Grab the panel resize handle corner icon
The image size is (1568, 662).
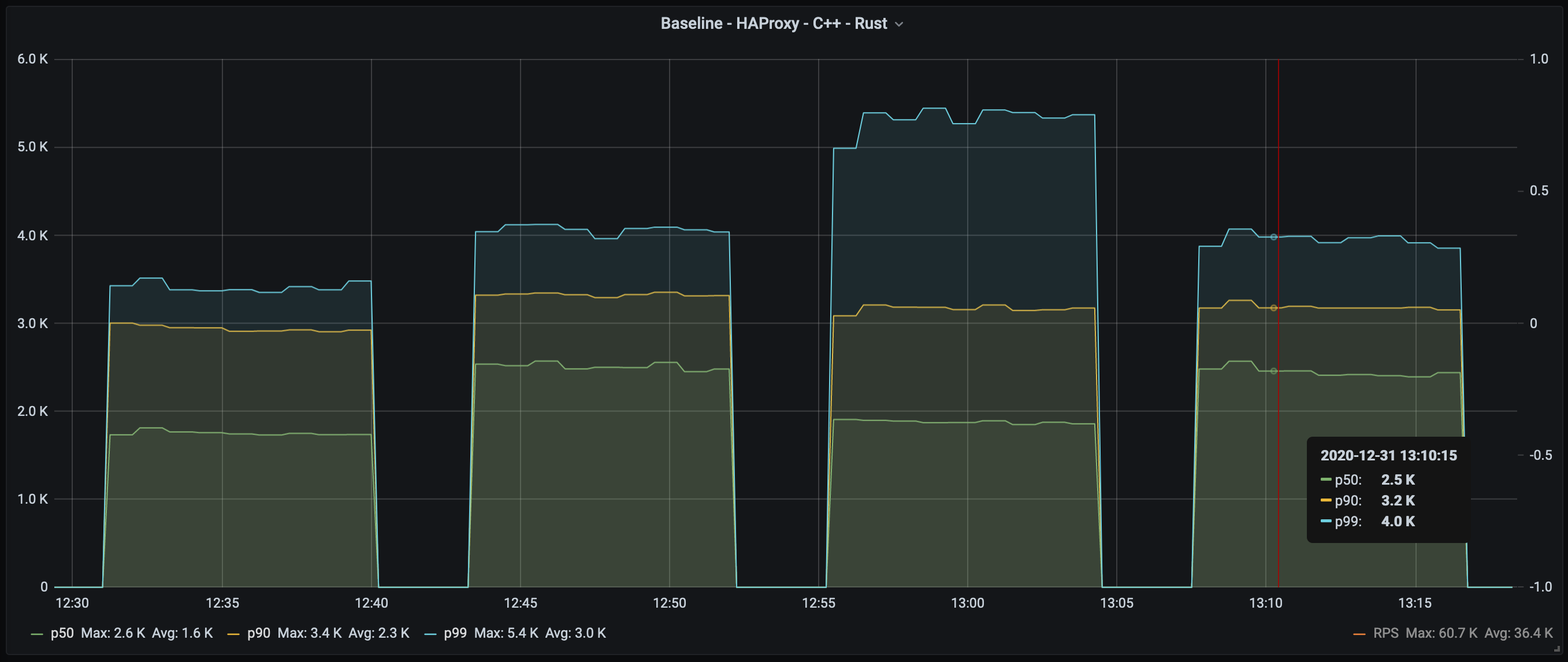pyautogui.click(x=1557, y=649)
